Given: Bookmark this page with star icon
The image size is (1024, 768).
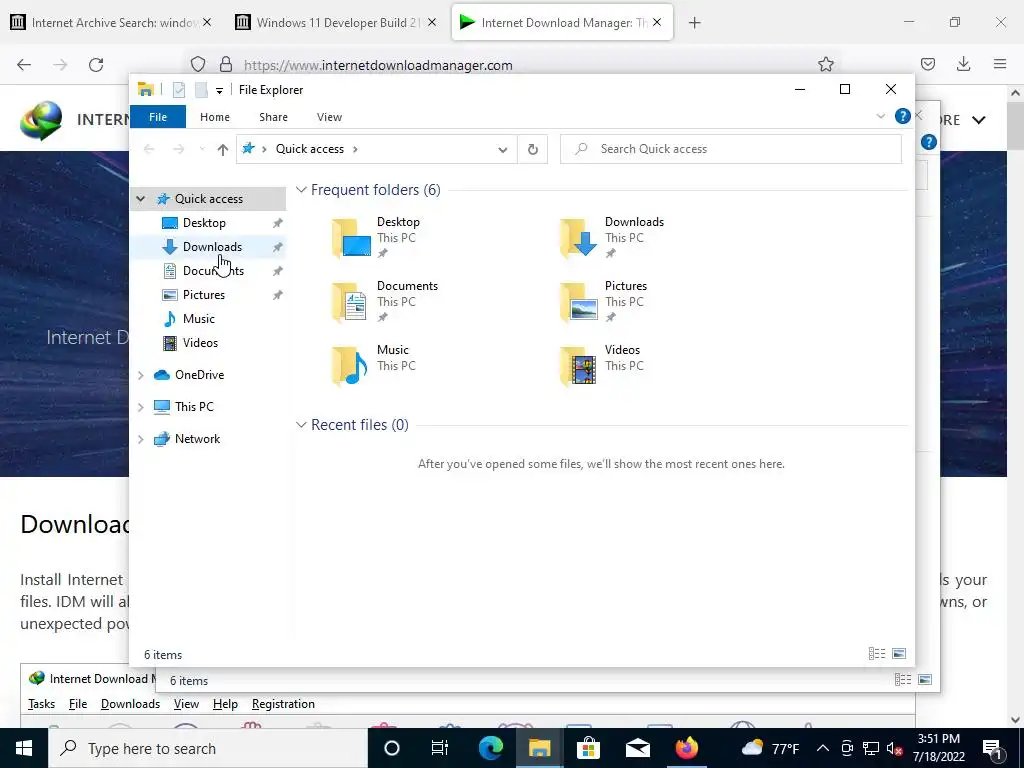Looking at the screenshot, I should coord(825,64).
